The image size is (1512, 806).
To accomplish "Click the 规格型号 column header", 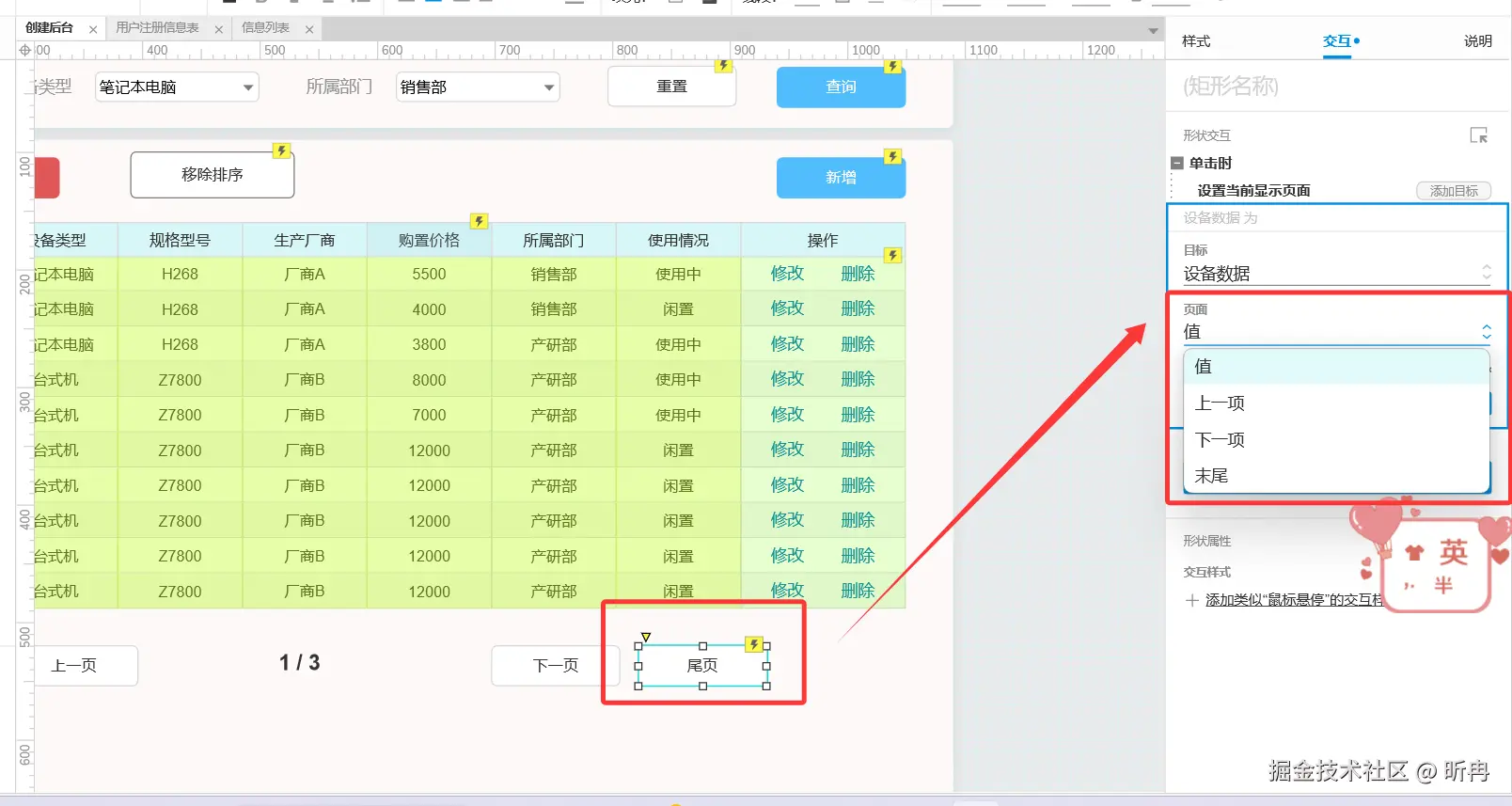I will 180,240.
